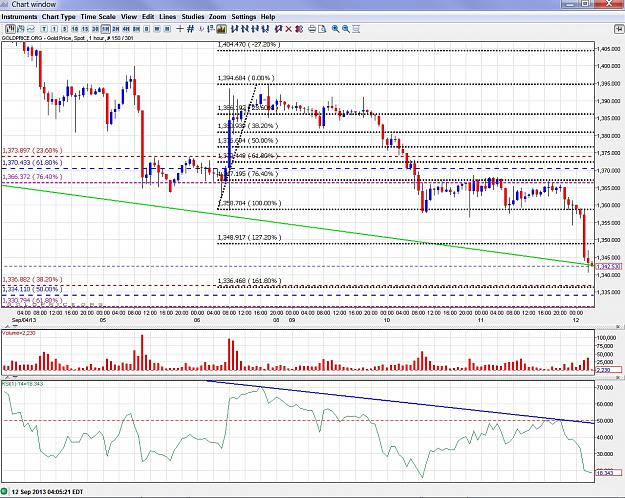The image size is (625, 498).
Task: Enable the crosshair cursor tool
Action: (180, 29)
